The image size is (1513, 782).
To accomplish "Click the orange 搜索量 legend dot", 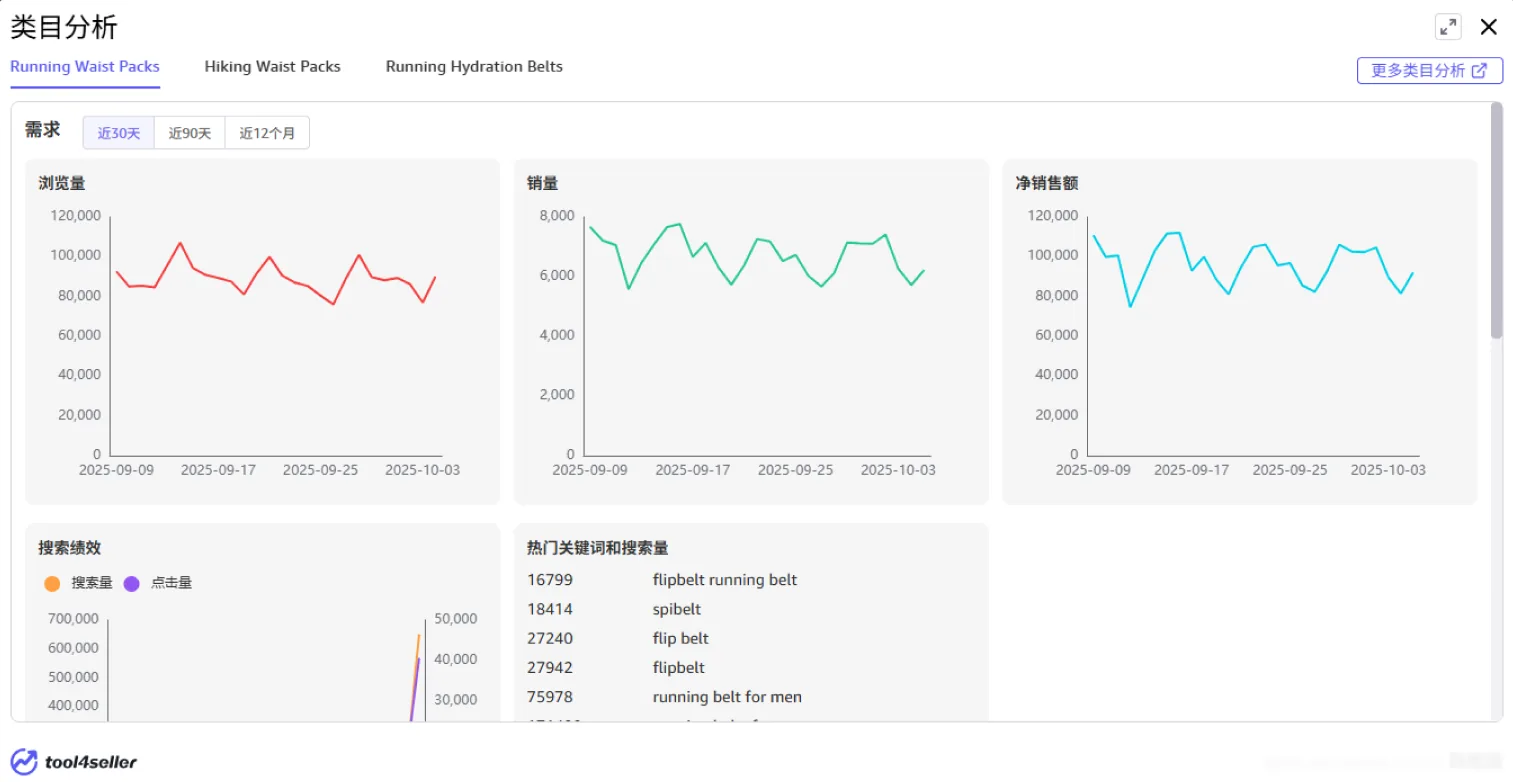I will 53,583.
